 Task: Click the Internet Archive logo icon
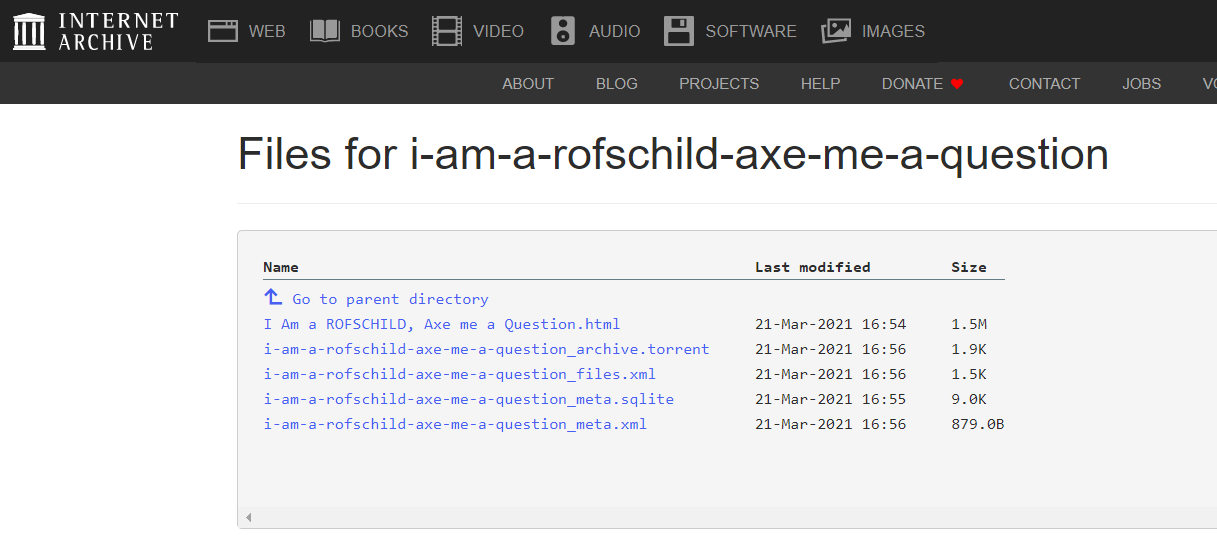click(x=29, y=31)
